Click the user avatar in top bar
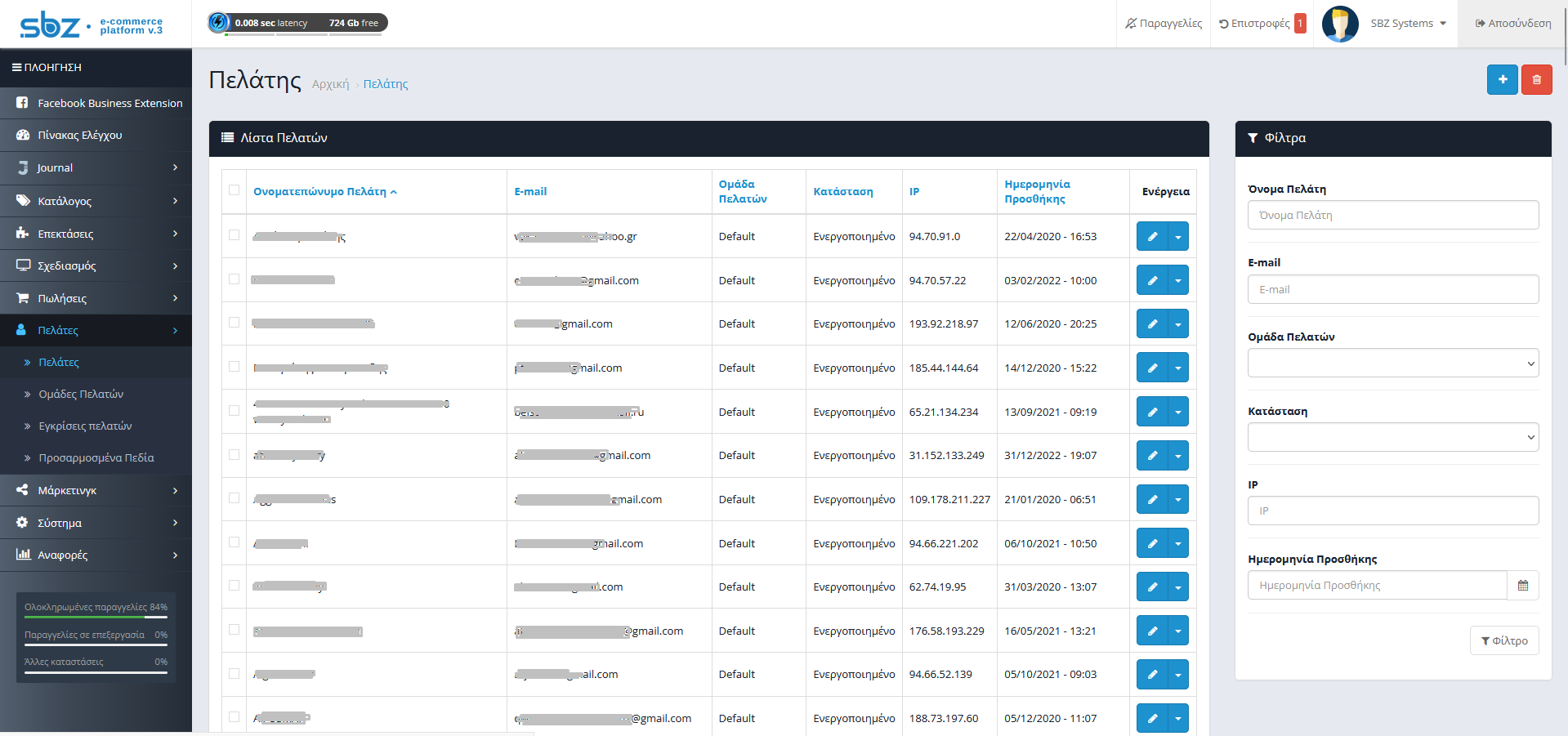Viewport: 1568px width, 736px height. tap(1339, 24)
